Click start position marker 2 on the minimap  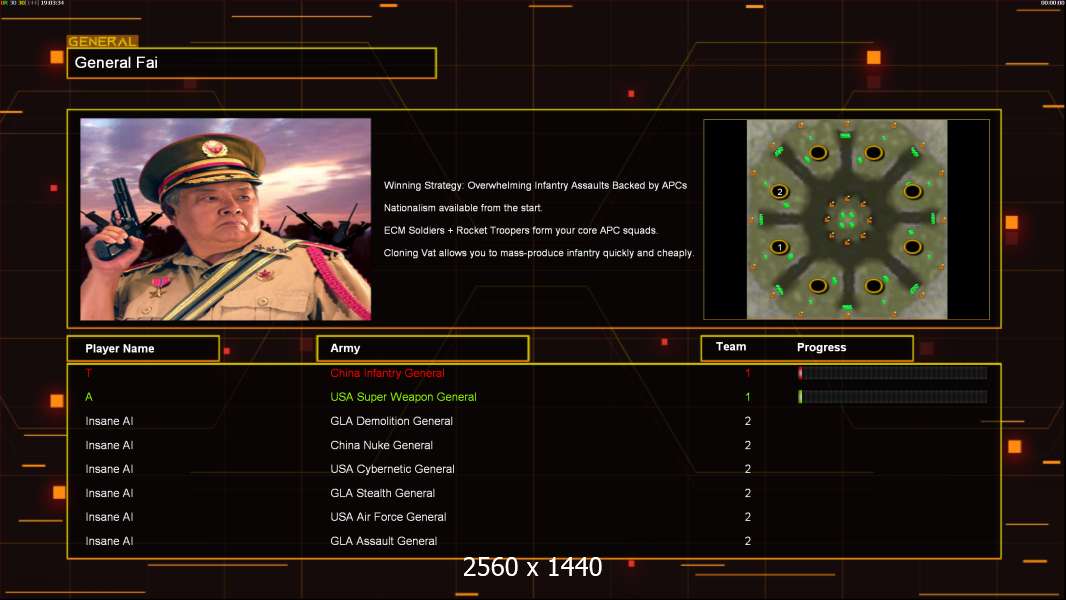point(780,192)
